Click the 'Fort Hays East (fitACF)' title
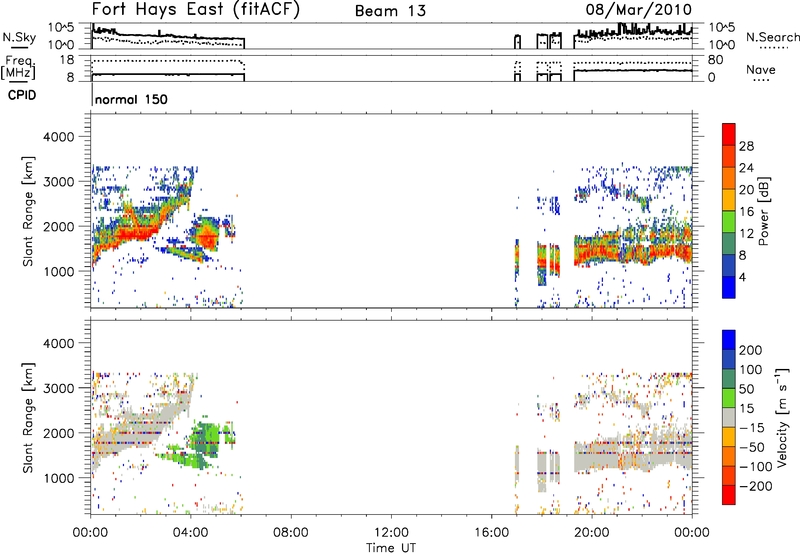Image resolution: width=800 pixels, height=554 pixels. [195, 10]
